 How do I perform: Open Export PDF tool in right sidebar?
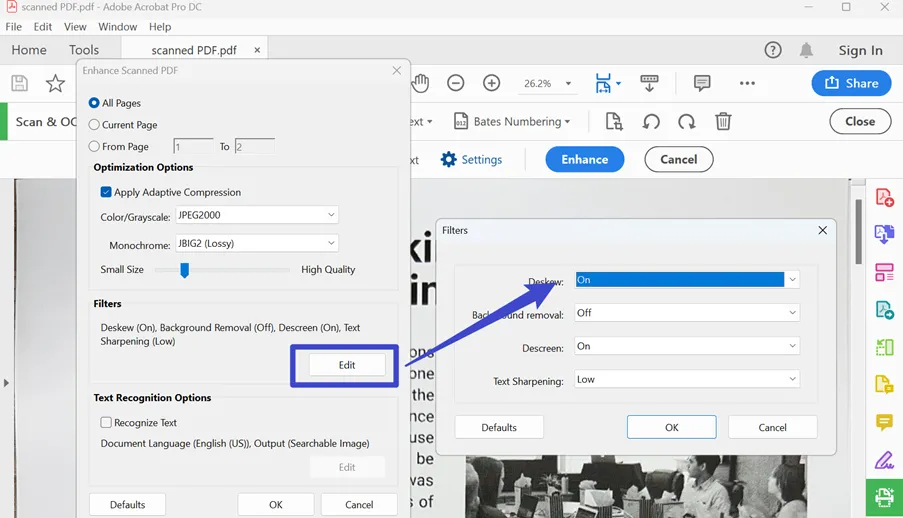tap(884, 310)
